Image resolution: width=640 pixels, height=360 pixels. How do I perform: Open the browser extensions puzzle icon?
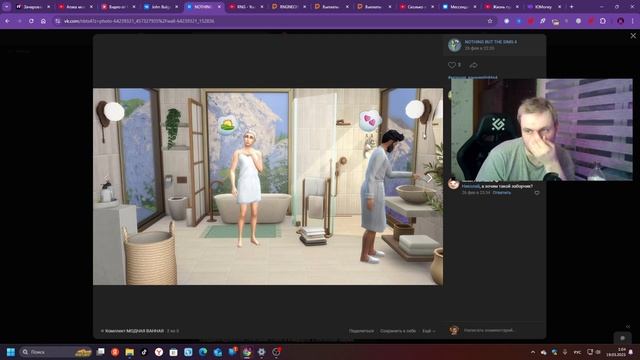(603, 21)
